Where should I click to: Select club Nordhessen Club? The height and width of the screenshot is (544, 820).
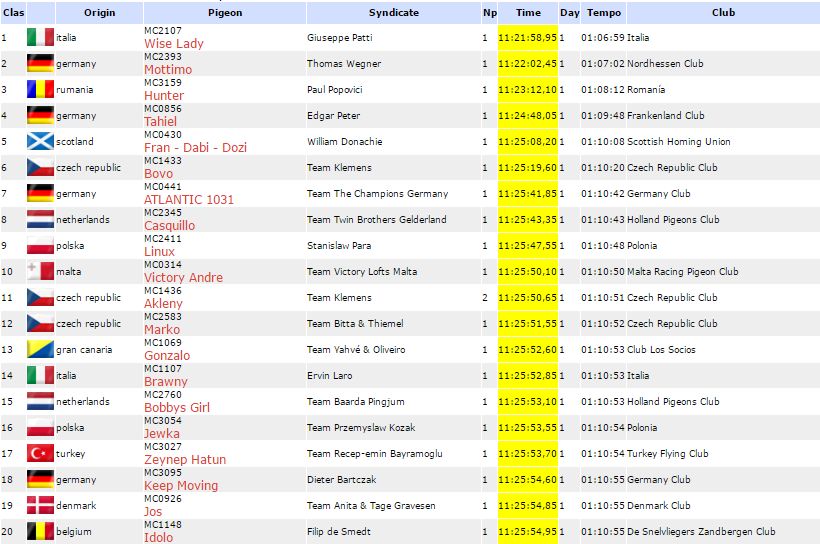tap(665, 64)
